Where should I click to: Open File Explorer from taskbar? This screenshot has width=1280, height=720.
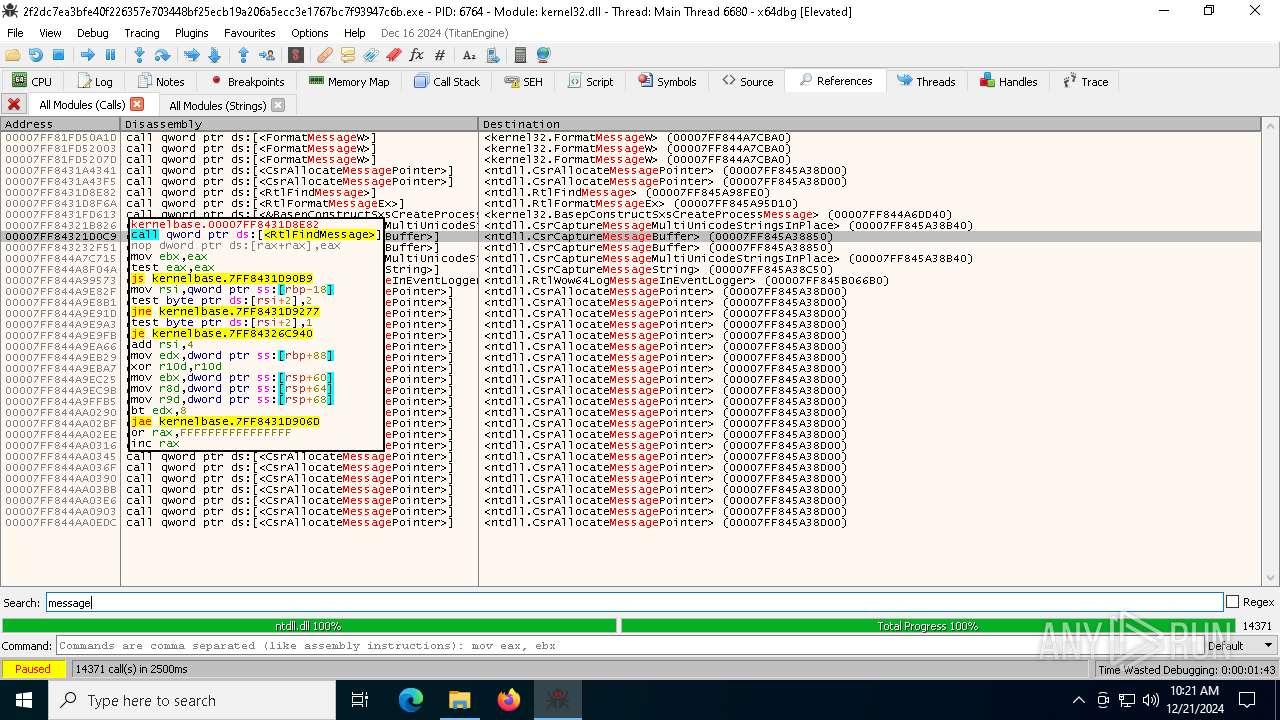[x=459, y=700]
